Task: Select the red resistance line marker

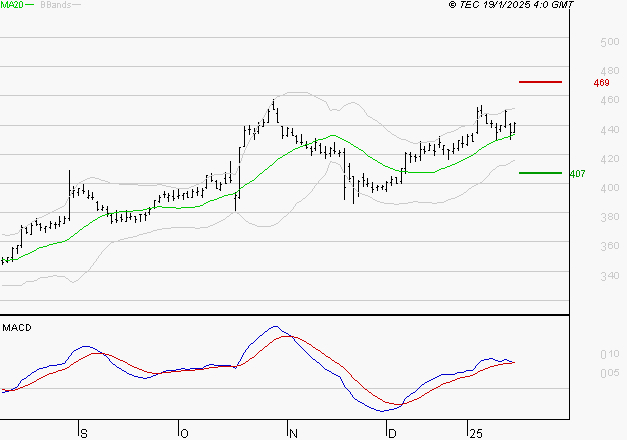Action: click(540, 82)
